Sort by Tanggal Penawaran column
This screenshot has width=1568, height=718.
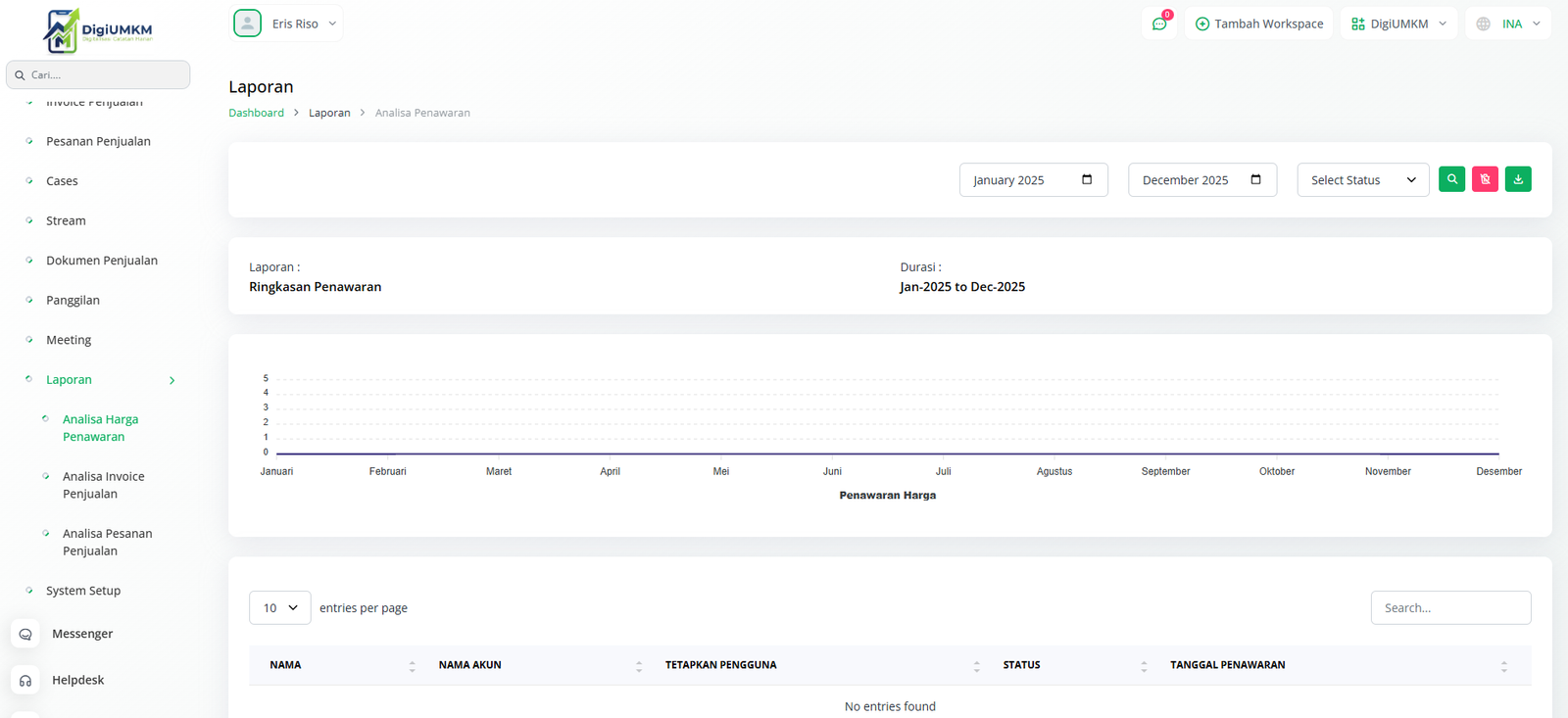point(1503,665)
